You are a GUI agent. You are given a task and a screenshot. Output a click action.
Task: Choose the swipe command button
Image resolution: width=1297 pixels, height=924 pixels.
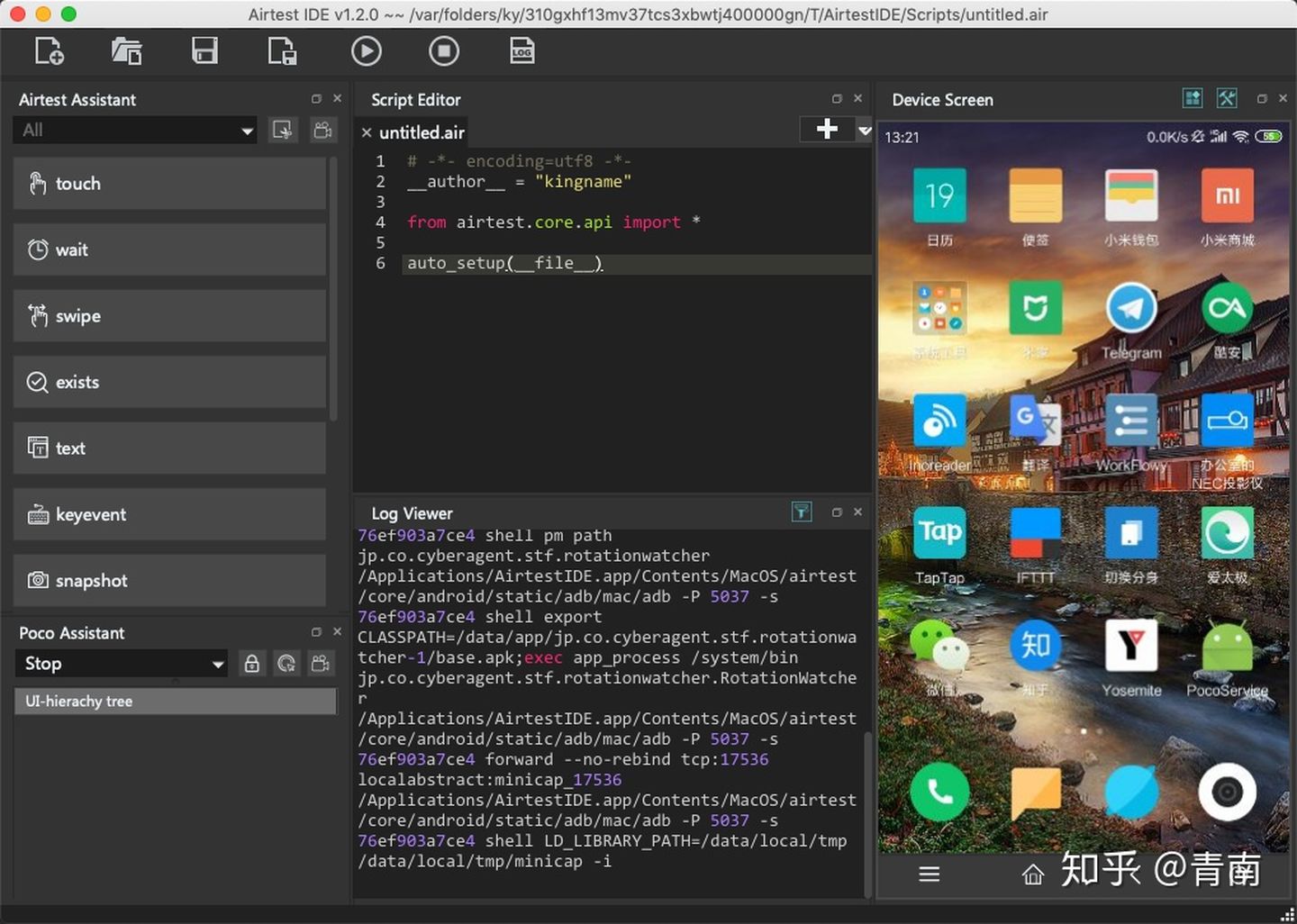(x=169, y=316)
